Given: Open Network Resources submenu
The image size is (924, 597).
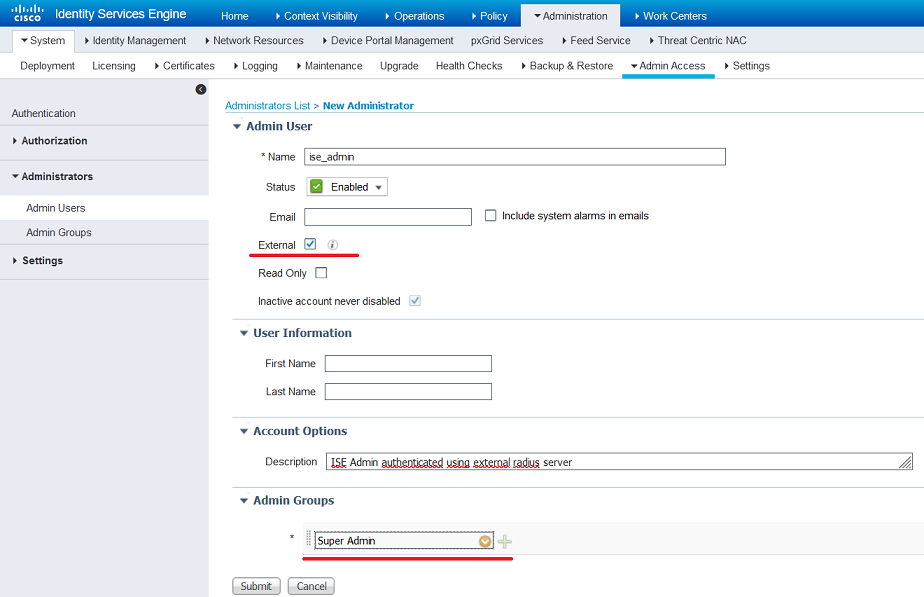Looking at the screenshot, I should (x=254, y=40).
